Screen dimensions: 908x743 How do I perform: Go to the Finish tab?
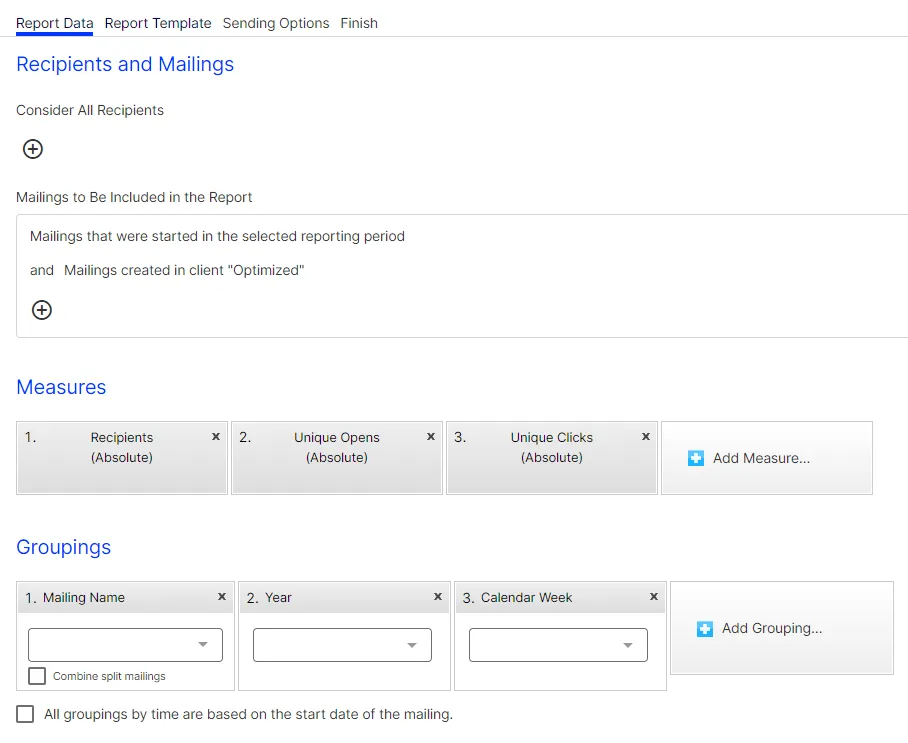click(359, 23)
